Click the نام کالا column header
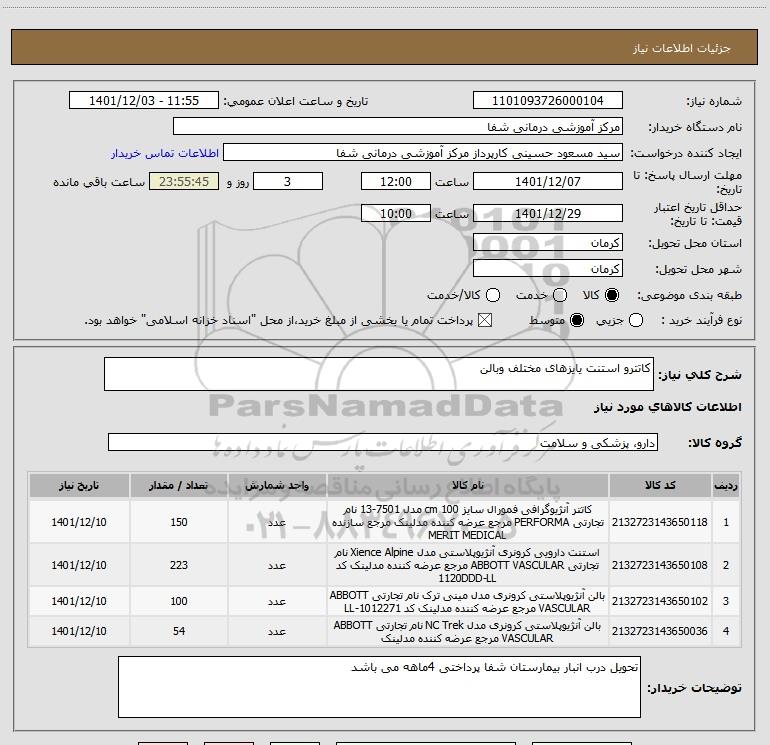 pyautogui.click(x=468, y=485)
